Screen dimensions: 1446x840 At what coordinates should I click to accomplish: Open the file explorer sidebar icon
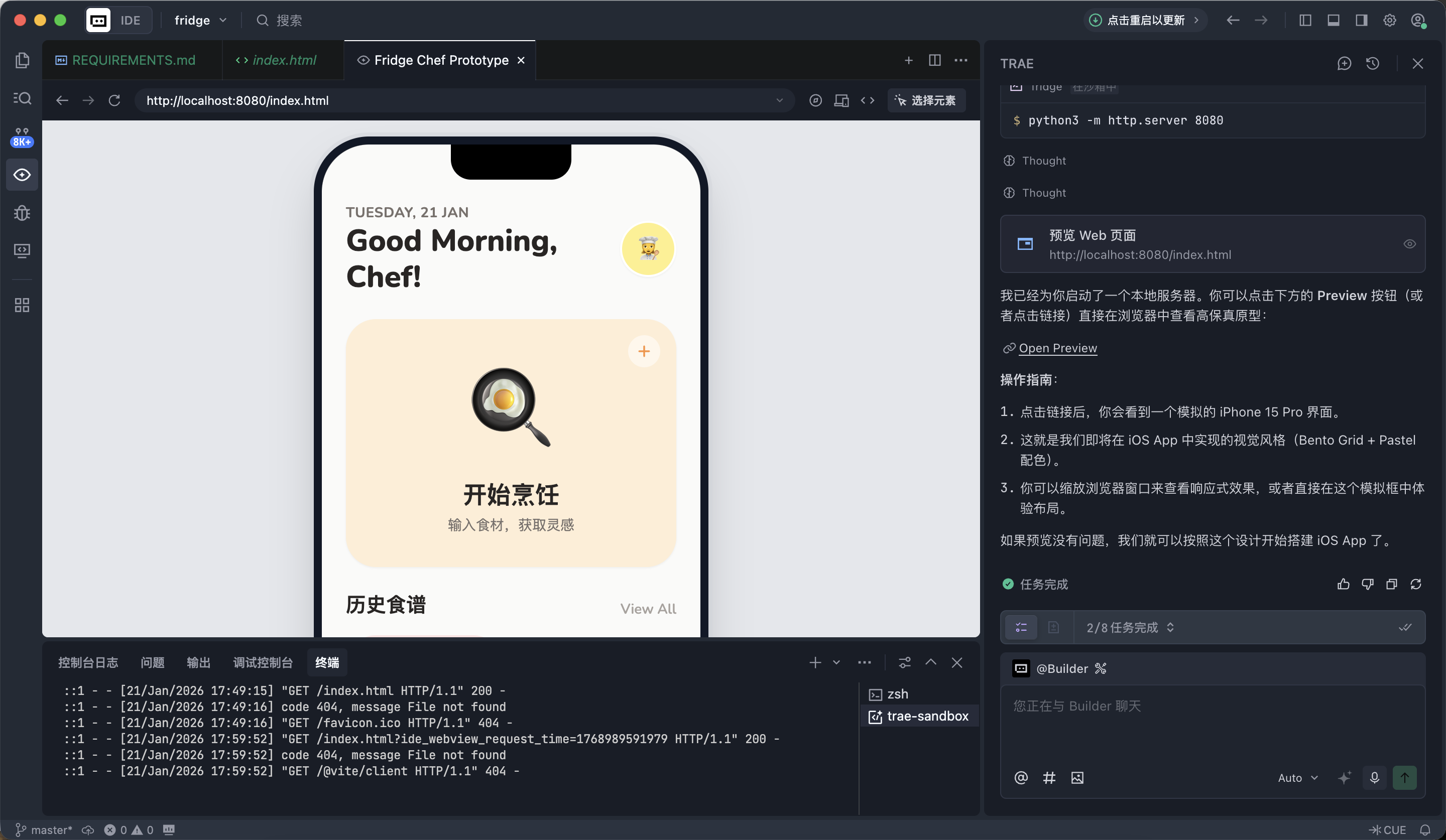[x=22, y=60]
